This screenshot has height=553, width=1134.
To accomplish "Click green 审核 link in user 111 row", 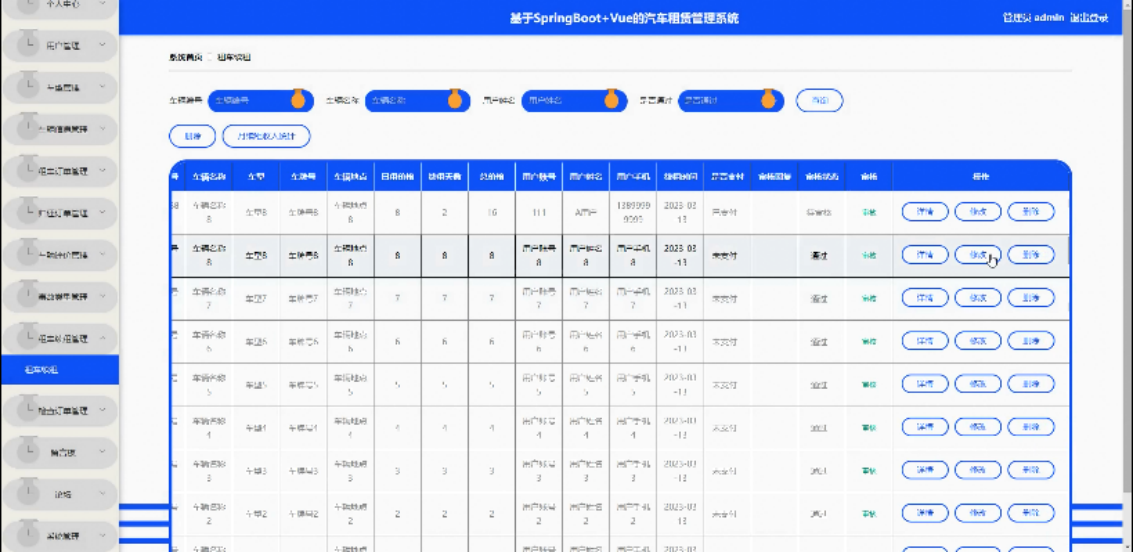I will (868, 213).
